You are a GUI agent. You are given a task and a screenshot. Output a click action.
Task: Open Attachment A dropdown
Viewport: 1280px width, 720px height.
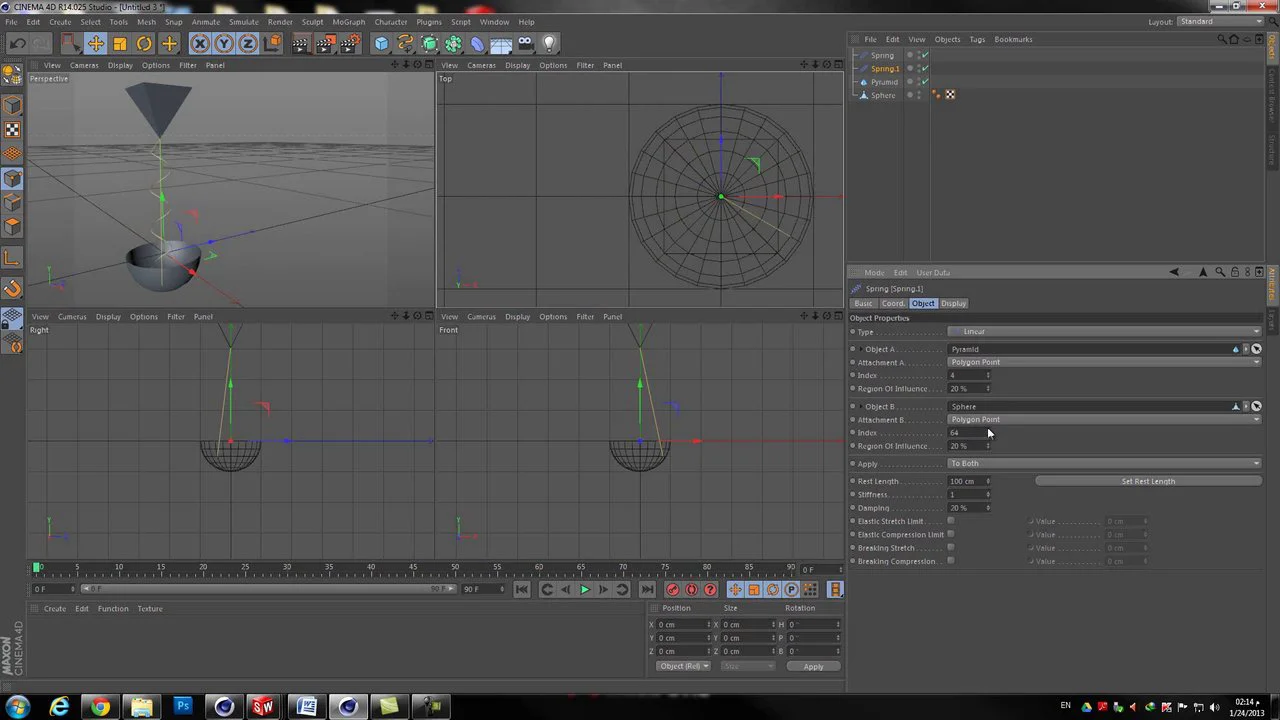tap(1104, 362)
